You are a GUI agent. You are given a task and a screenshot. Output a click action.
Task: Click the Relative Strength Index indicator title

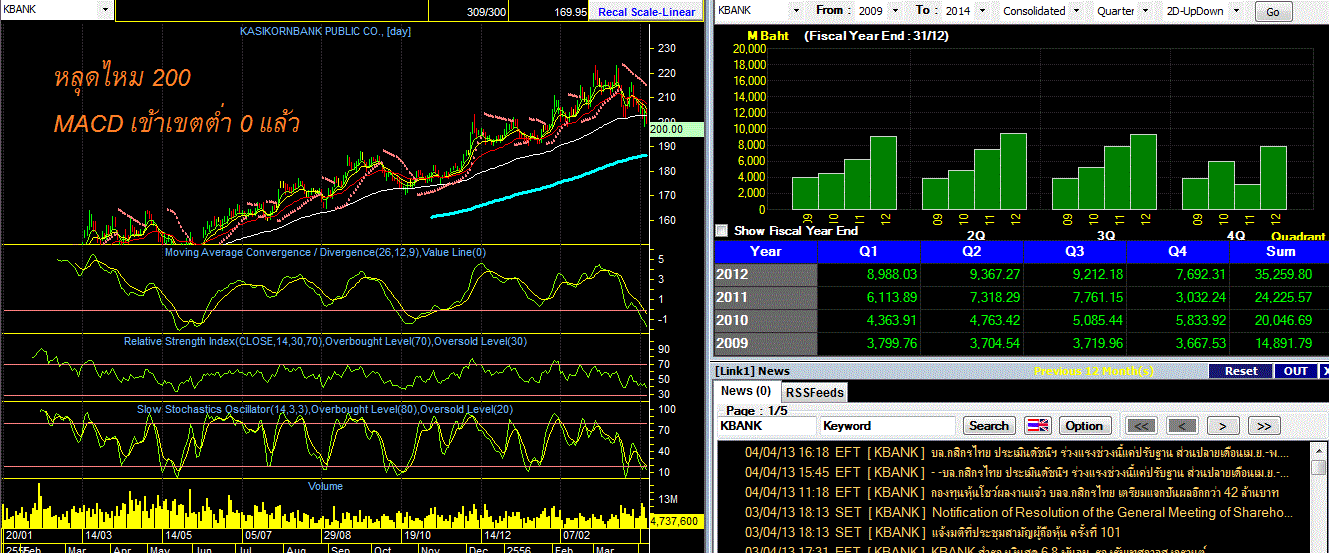pos(325,342)
